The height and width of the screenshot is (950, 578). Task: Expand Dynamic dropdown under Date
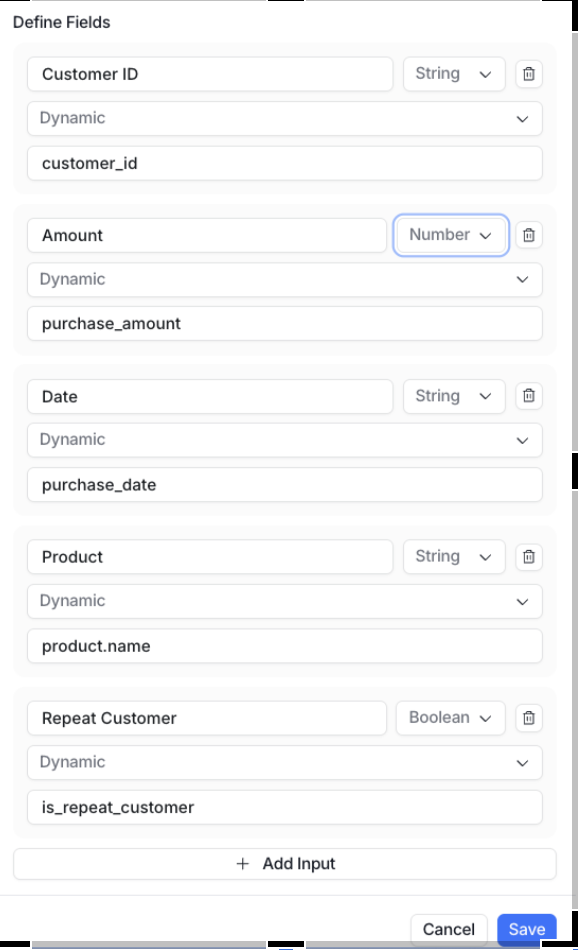pos(285,440)
